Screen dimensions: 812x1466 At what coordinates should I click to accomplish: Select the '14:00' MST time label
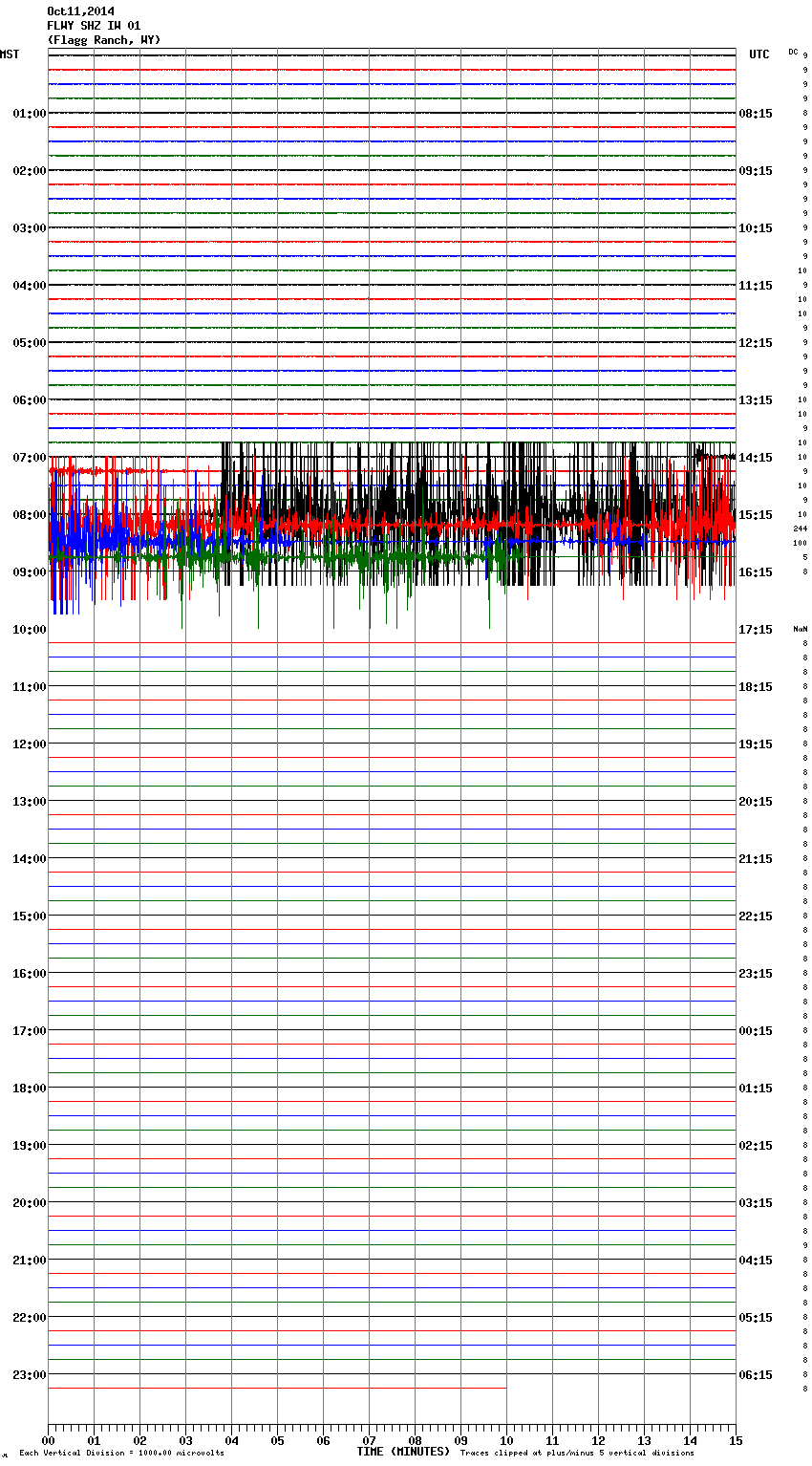[30, 859]
